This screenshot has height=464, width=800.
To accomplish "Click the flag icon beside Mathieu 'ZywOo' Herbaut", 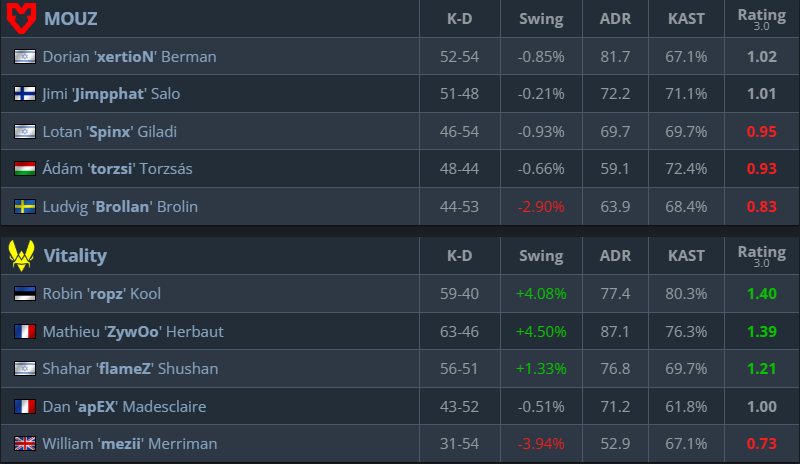I will coord(25,331).
